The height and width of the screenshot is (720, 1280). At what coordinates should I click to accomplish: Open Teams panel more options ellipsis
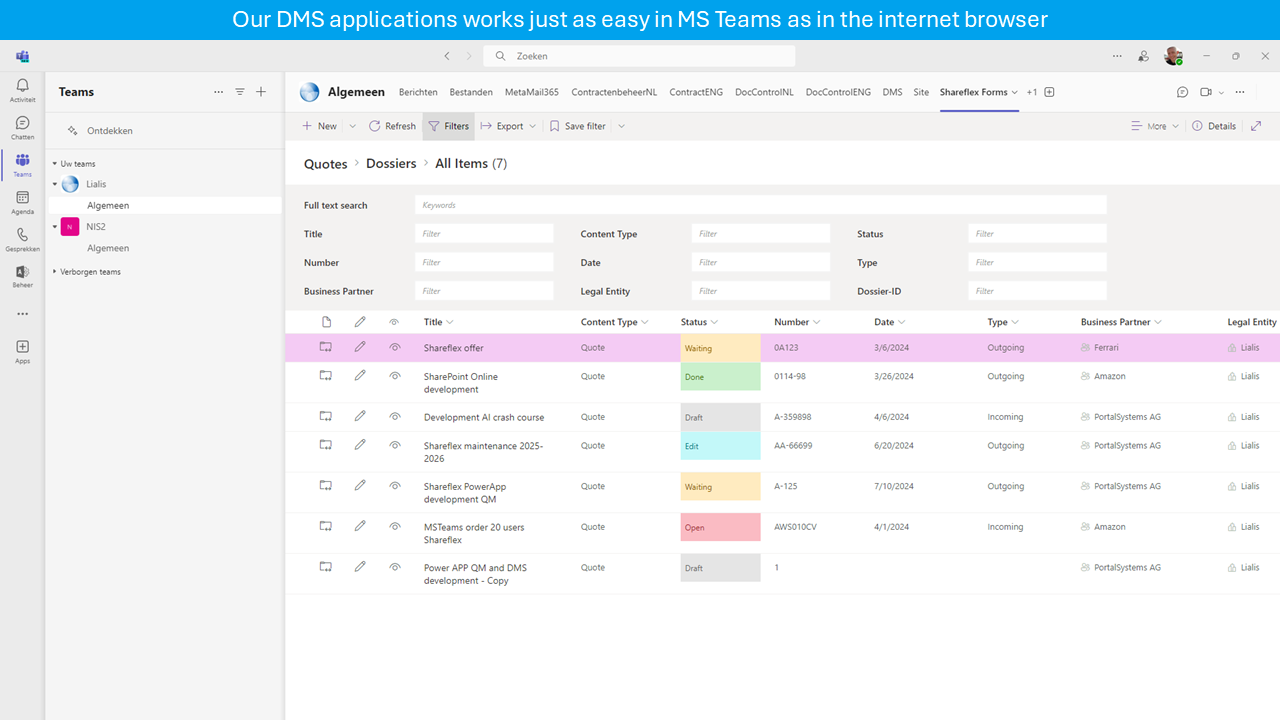[219, 92]
